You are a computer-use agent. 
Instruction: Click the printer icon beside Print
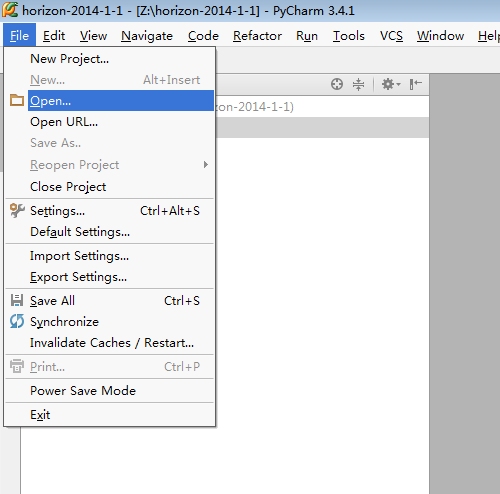coord(17,366)
